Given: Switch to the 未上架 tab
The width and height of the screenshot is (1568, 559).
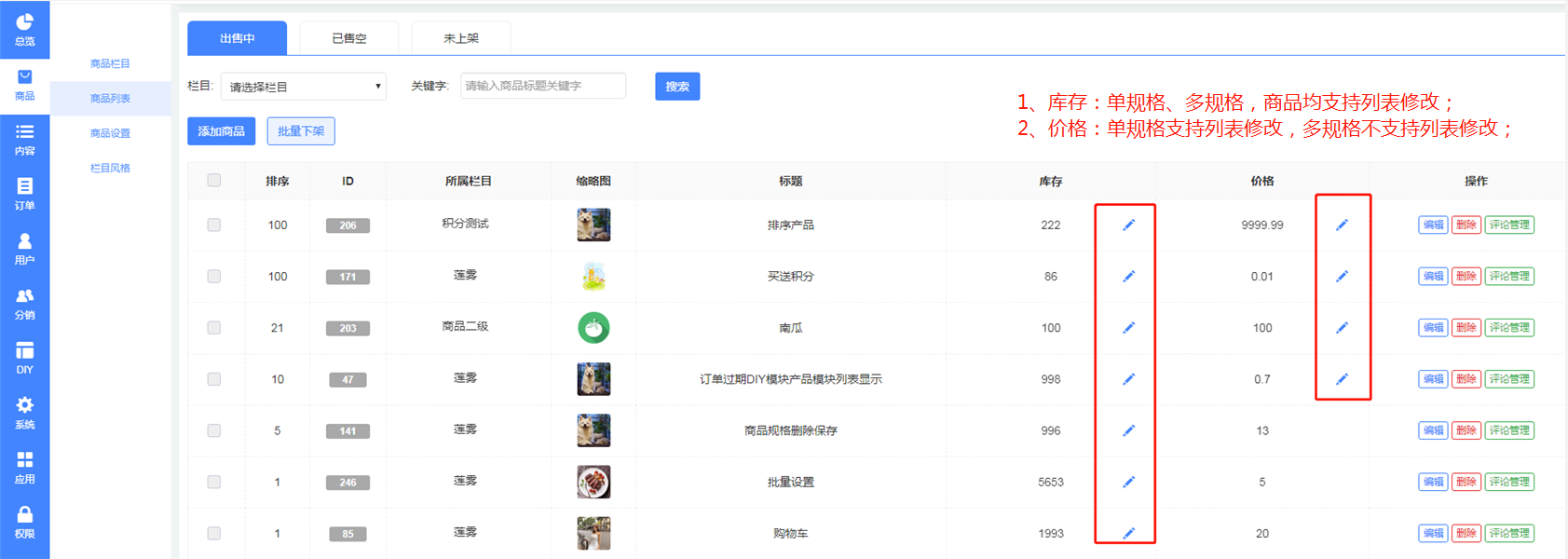Looking at the screenshot, I should click(x=461, y=38).
